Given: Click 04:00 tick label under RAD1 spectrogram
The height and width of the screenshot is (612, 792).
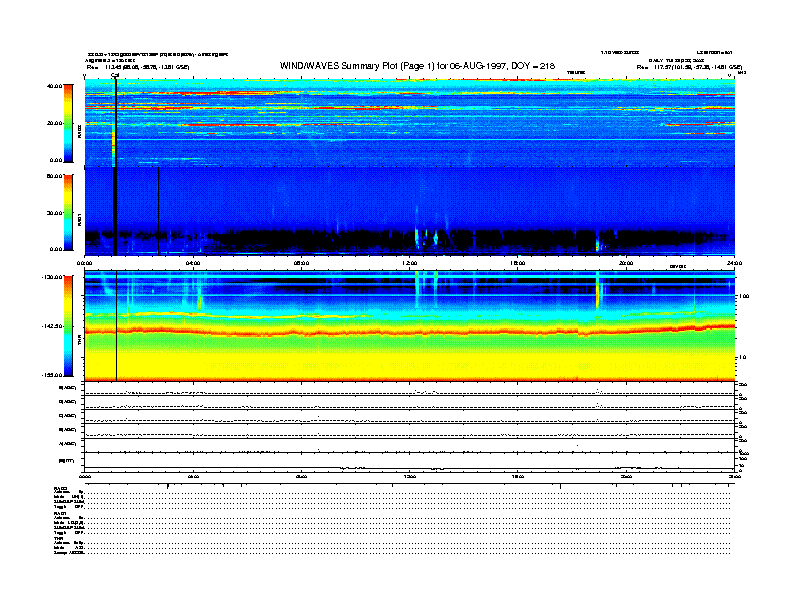Looking at the screenshot, I should pos(193,263).
